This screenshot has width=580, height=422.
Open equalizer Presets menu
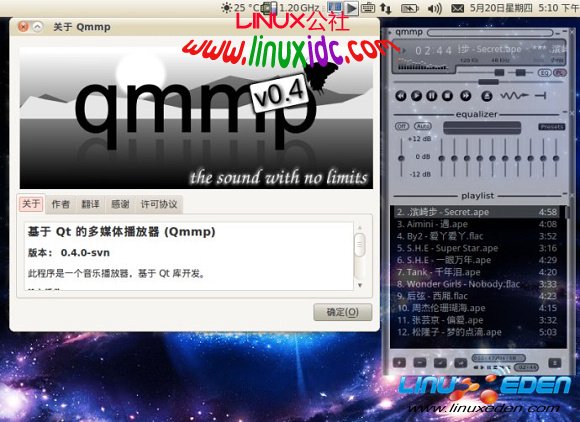click(x=551, y=127)
